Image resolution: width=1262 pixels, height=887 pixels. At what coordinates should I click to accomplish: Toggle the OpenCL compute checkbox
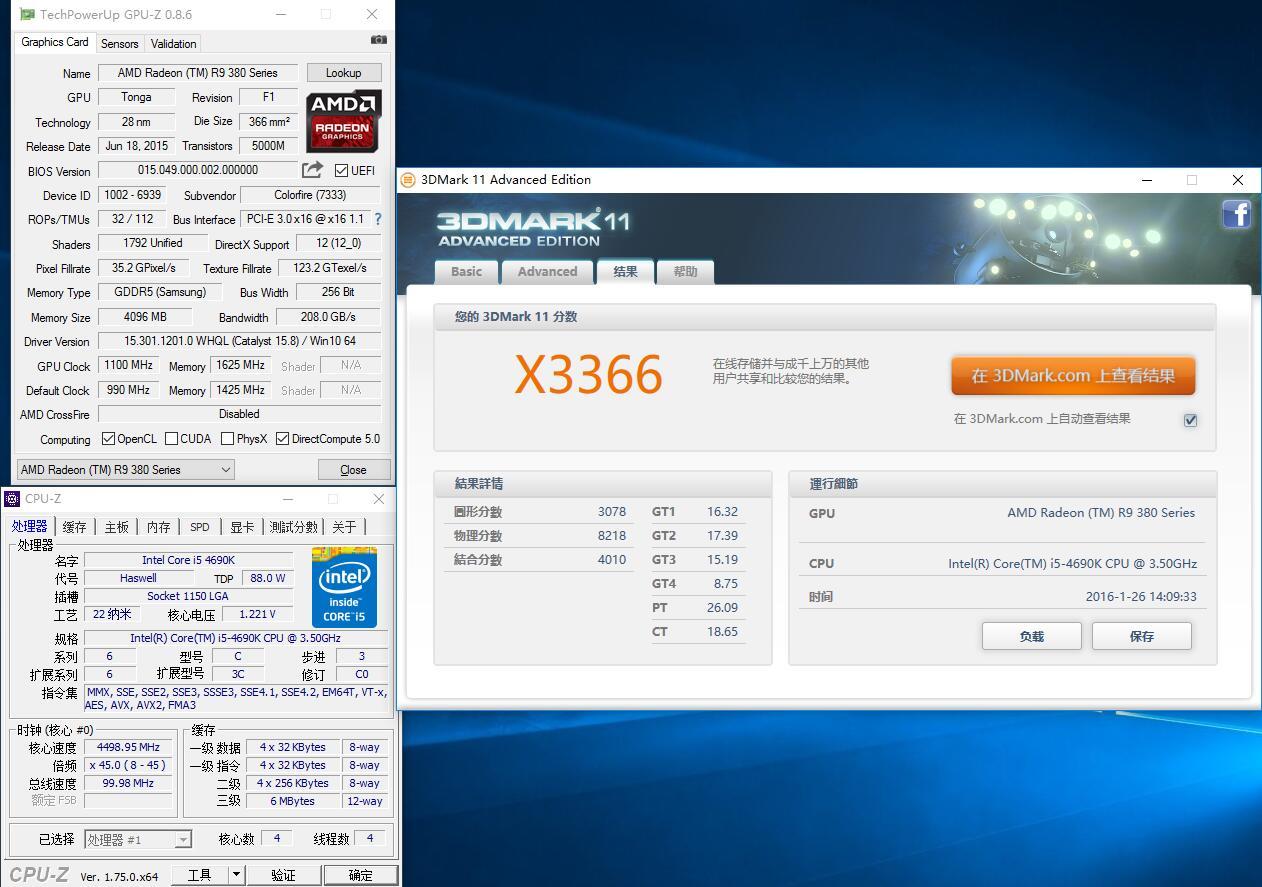click(110, 438)
